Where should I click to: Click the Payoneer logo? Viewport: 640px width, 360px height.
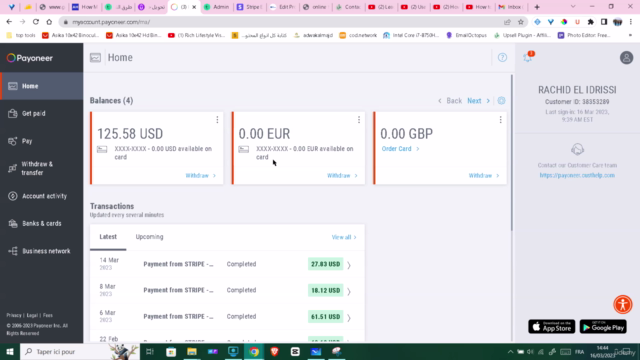30,58
